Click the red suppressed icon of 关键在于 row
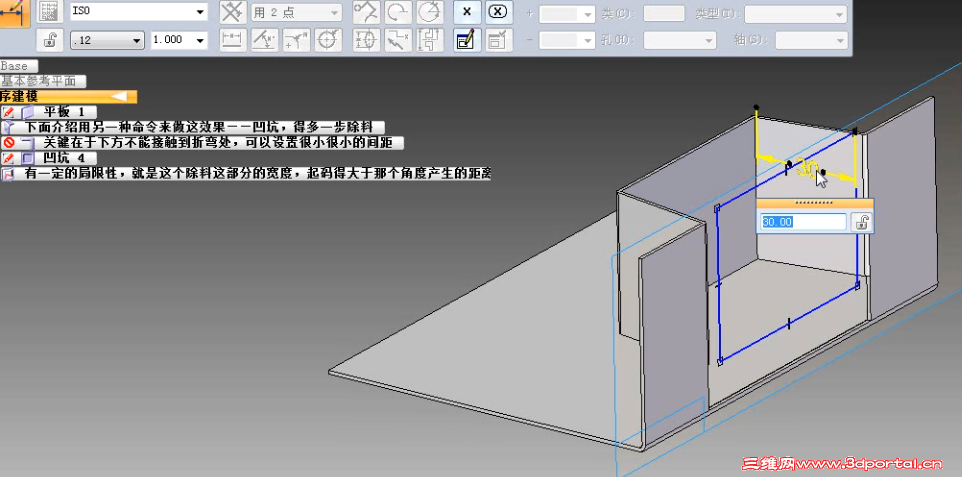962x477 pixels. tap(8, 143)
